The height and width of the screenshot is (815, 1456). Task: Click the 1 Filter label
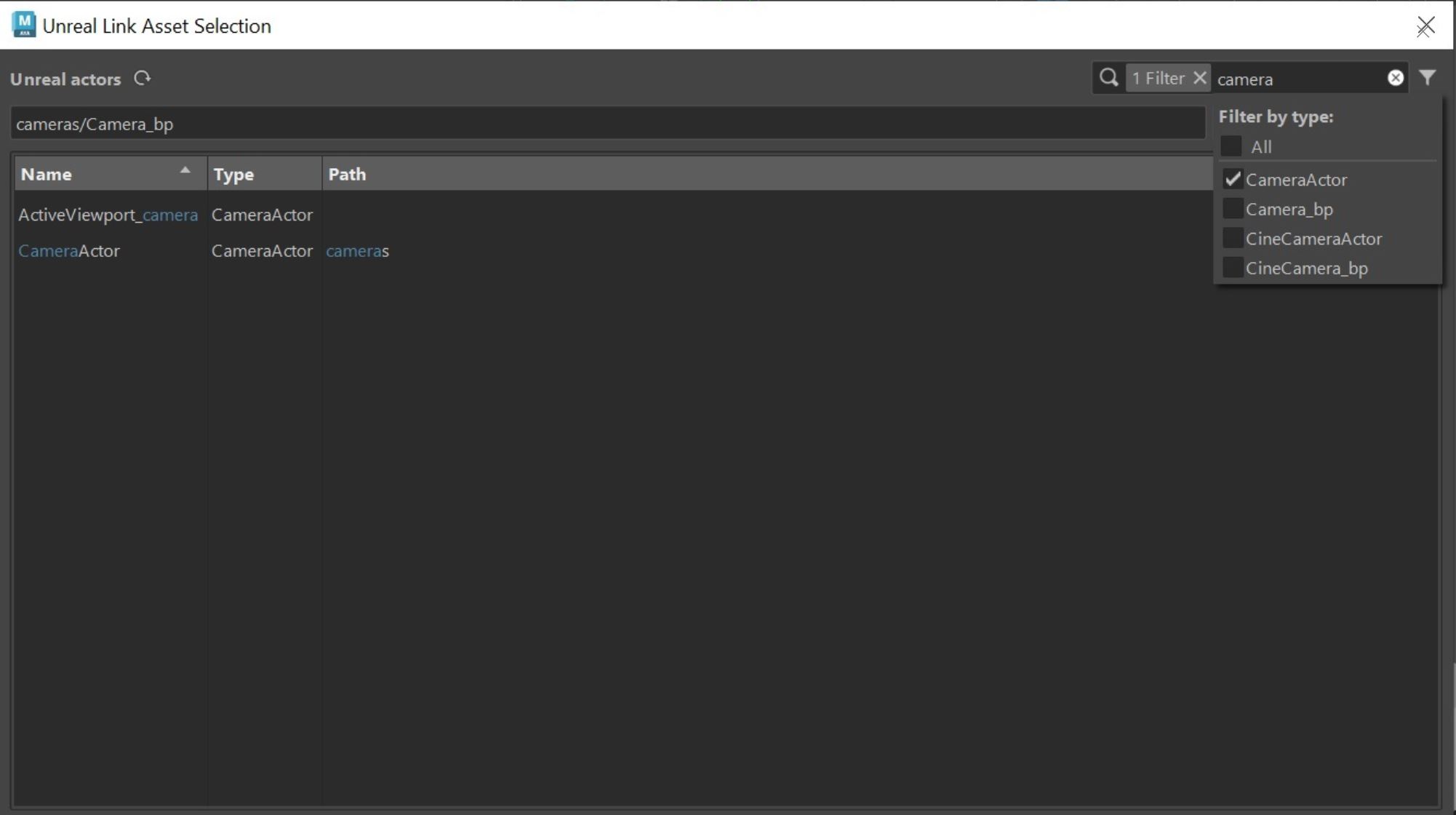tap(1158, 78)
